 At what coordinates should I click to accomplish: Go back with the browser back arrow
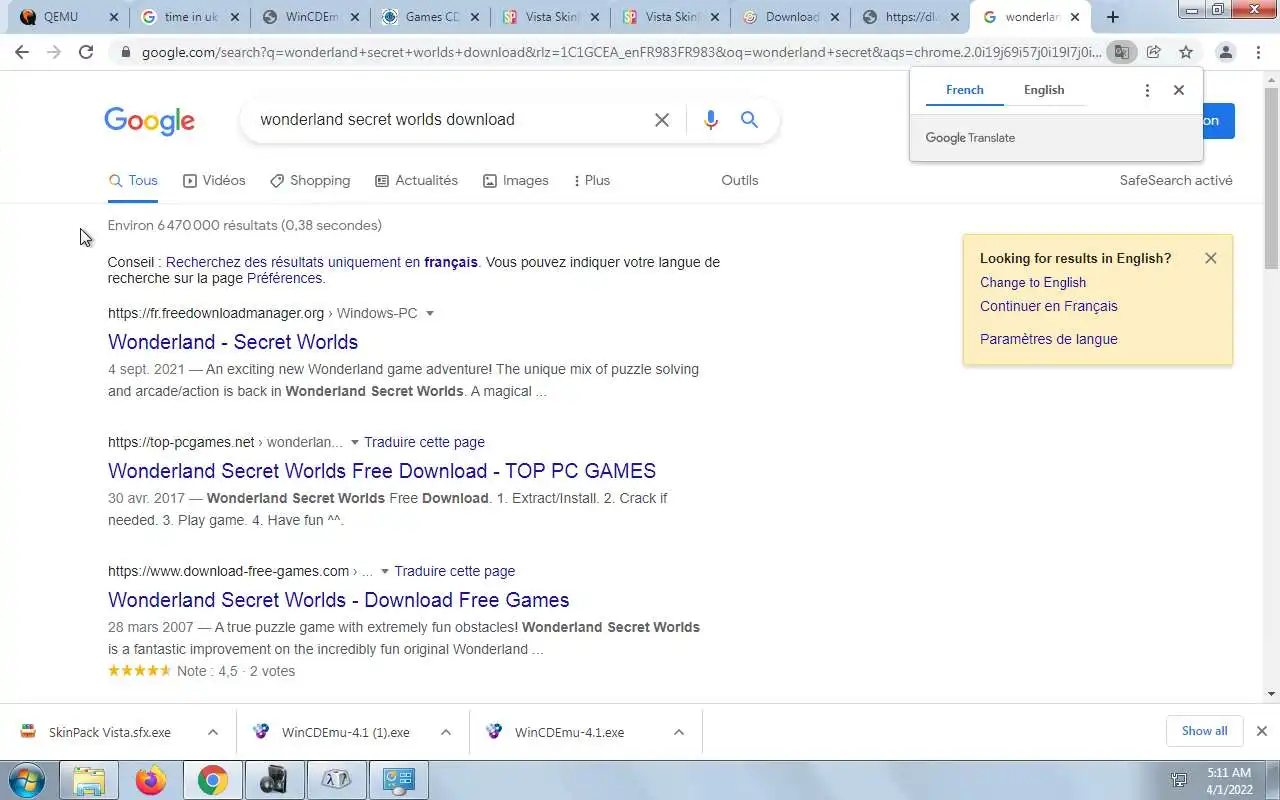click(22, 52)
